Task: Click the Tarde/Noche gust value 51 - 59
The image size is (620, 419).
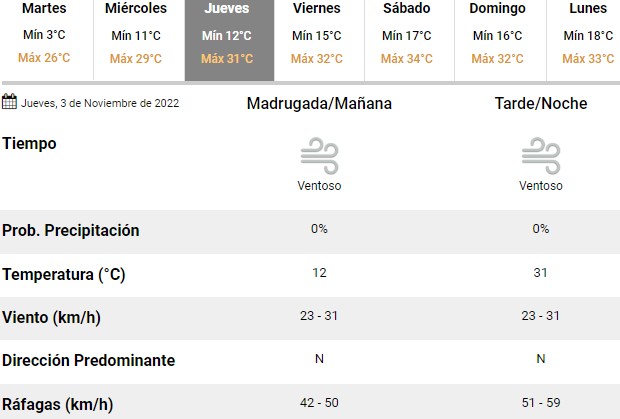Action: 541,403
